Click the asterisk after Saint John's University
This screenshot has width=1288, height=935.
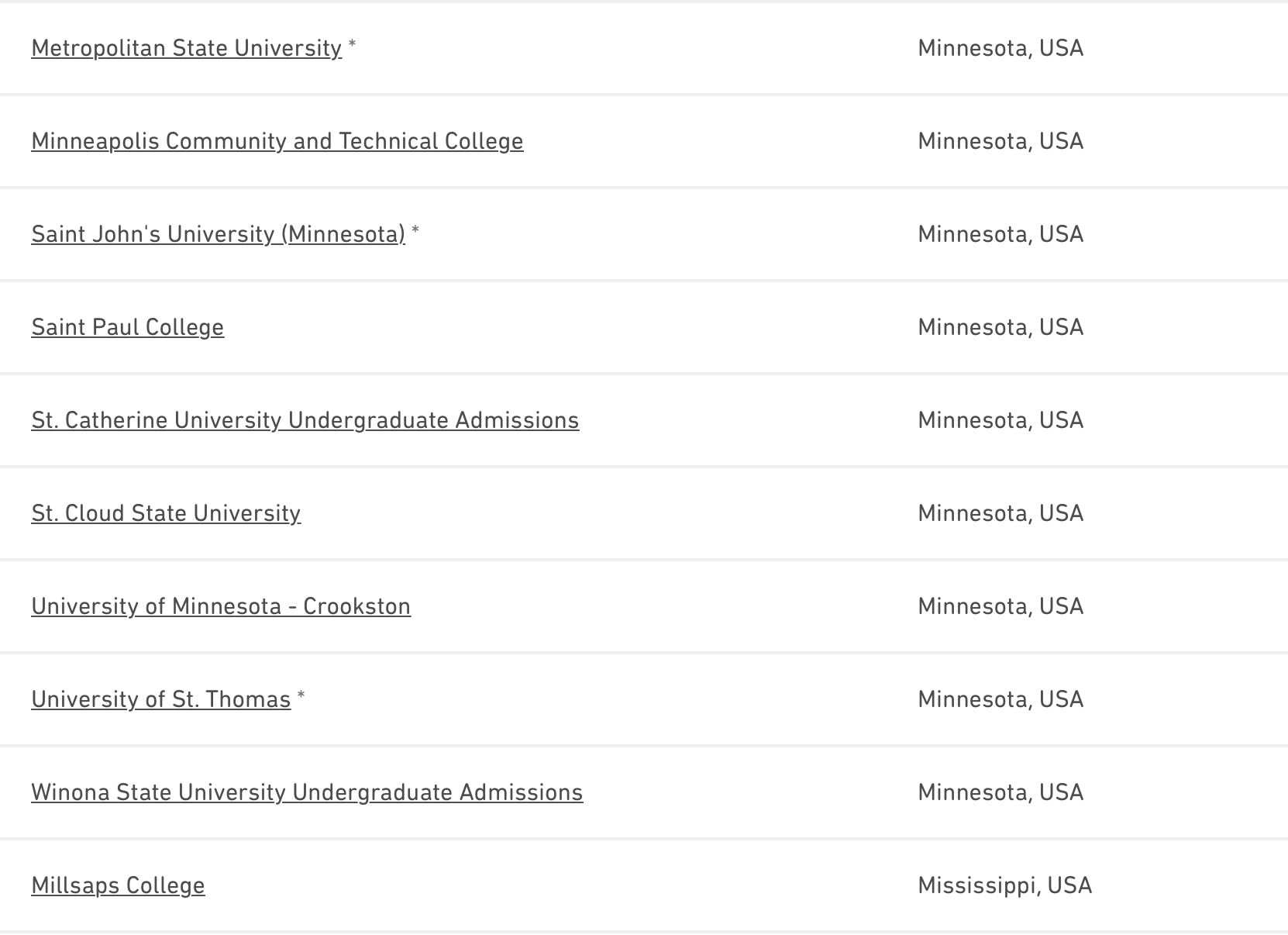pyautogui.click(x=416, y=231)
